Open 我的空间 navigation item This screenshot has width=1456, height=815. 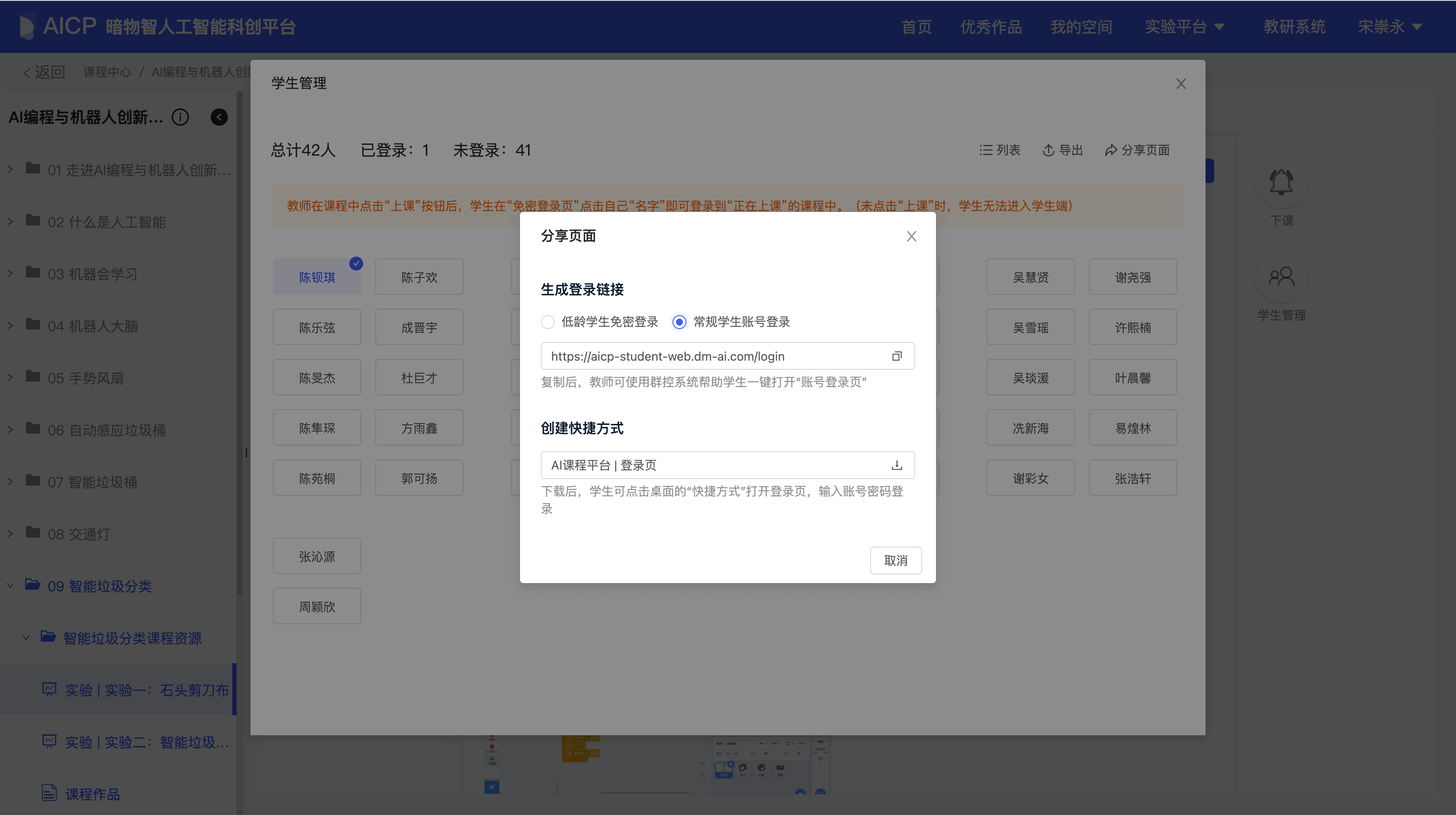(x=1081, y=26)
